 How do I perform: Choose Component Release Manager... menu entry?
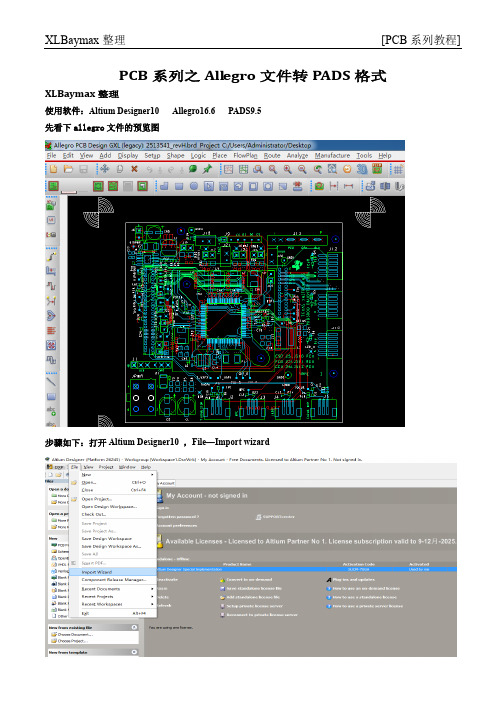pyautogui.click(x=114, y=580)
